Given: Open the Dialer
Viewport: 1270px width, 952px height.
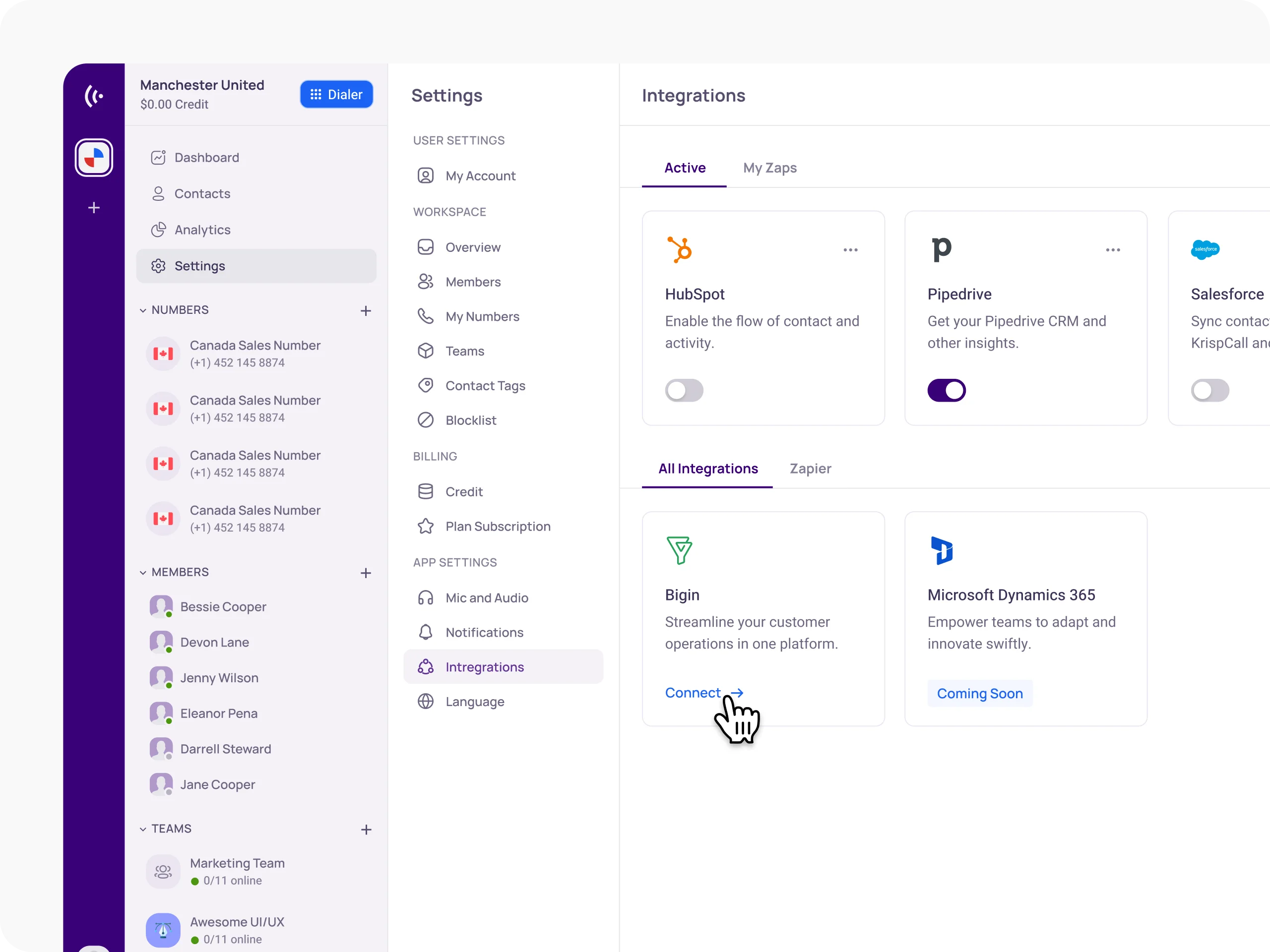Looking at the screenshot, I should click(336, 94).
